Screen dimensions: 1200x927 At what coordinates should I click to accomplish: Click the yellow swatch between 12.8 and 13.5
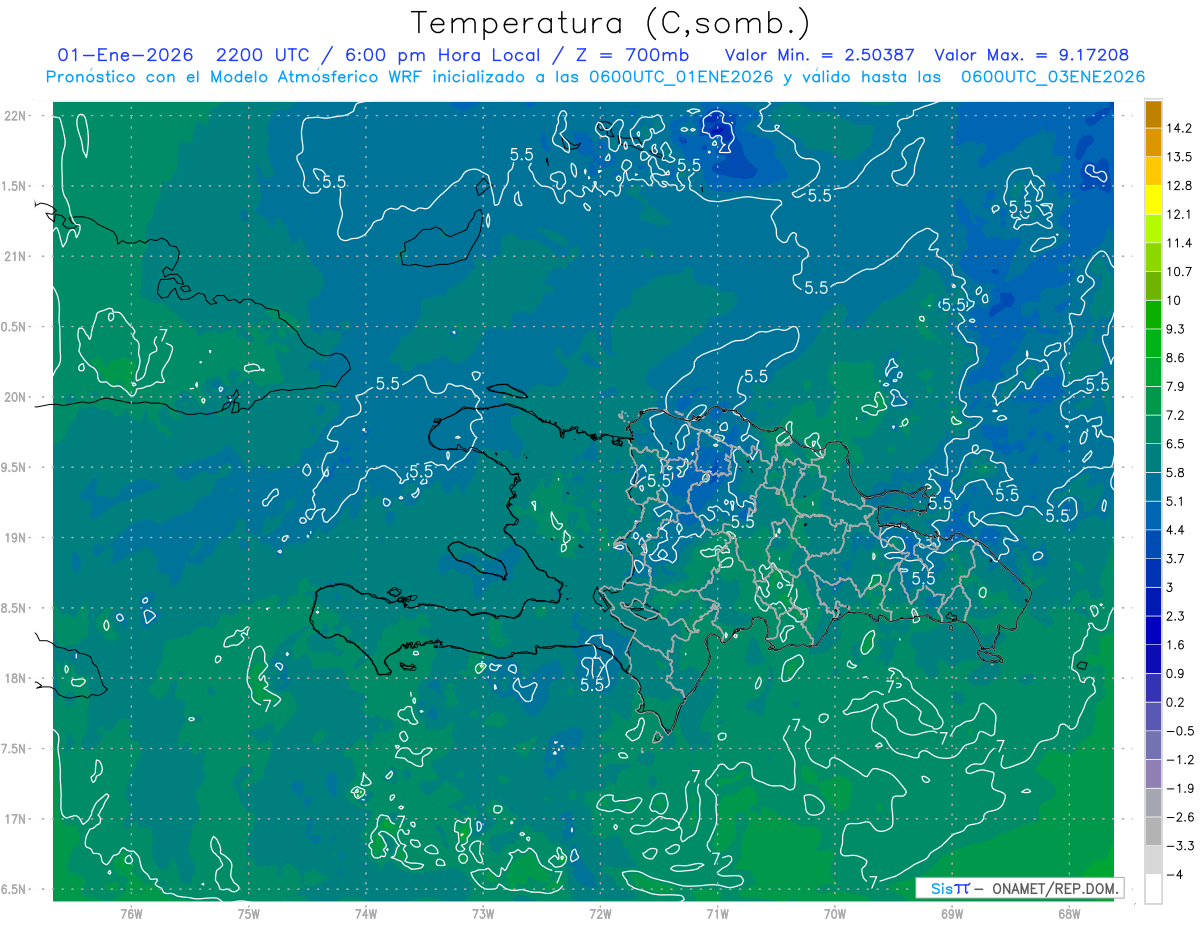(1153, 171)
